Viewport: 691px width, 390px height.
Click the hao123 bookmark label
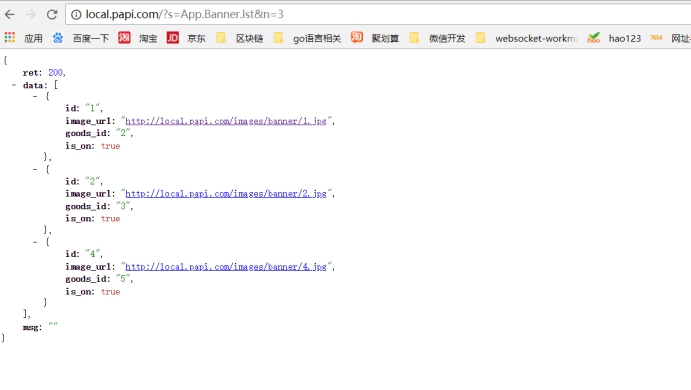(625, 38)
